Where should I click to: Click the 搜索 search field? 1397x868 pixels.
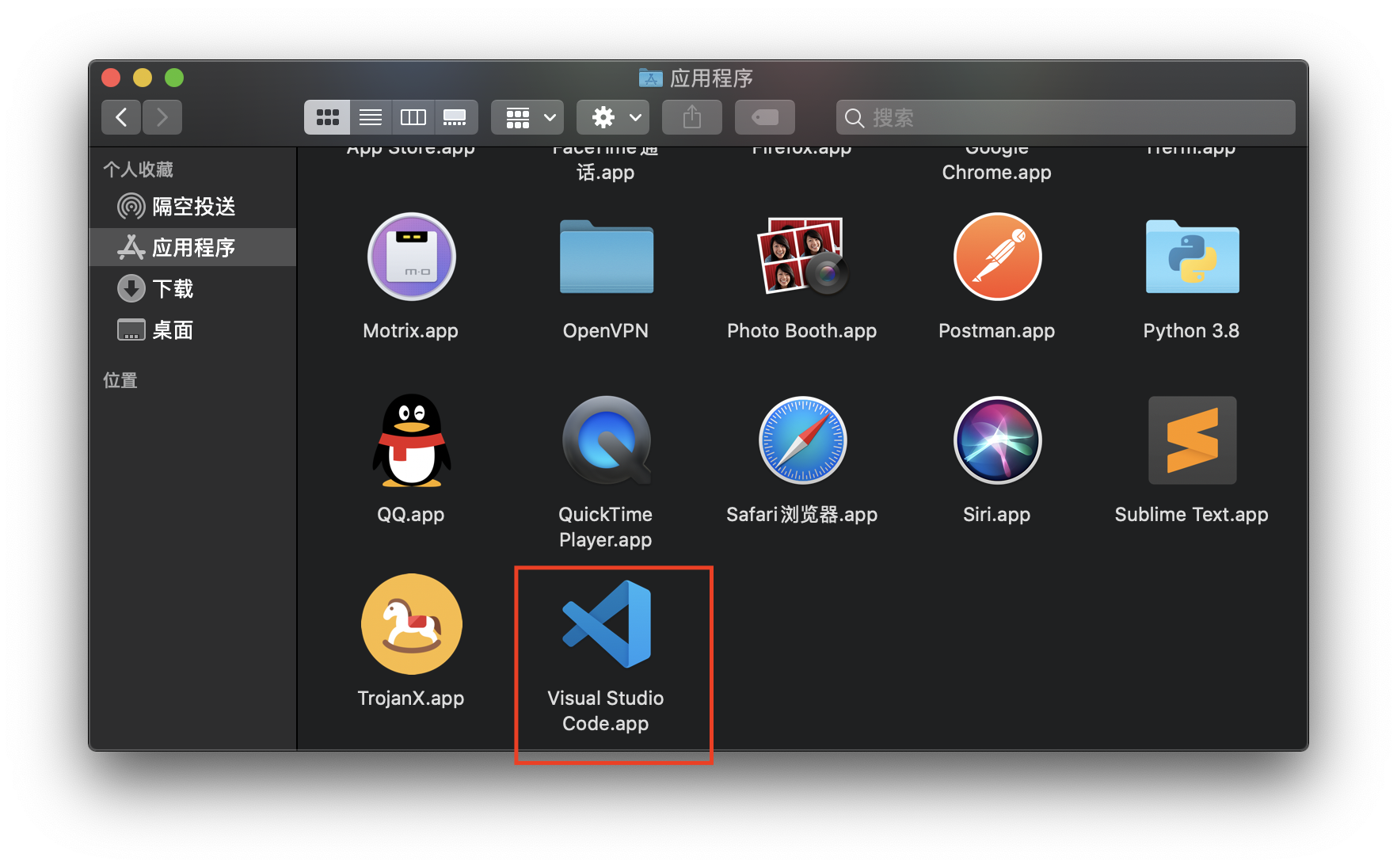click(x=1066, y=117)
